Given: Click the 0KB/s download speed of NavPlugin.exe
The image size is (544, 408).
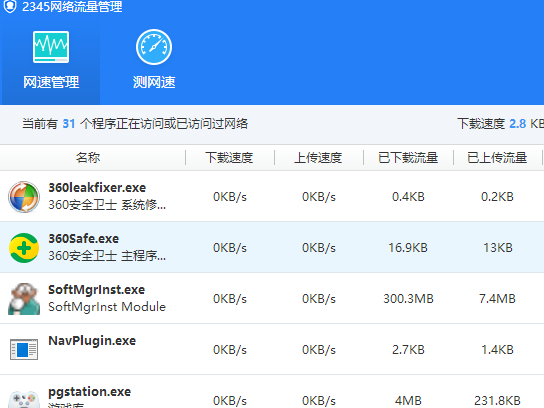Looking at the screenshot, I should click(230, 350).
